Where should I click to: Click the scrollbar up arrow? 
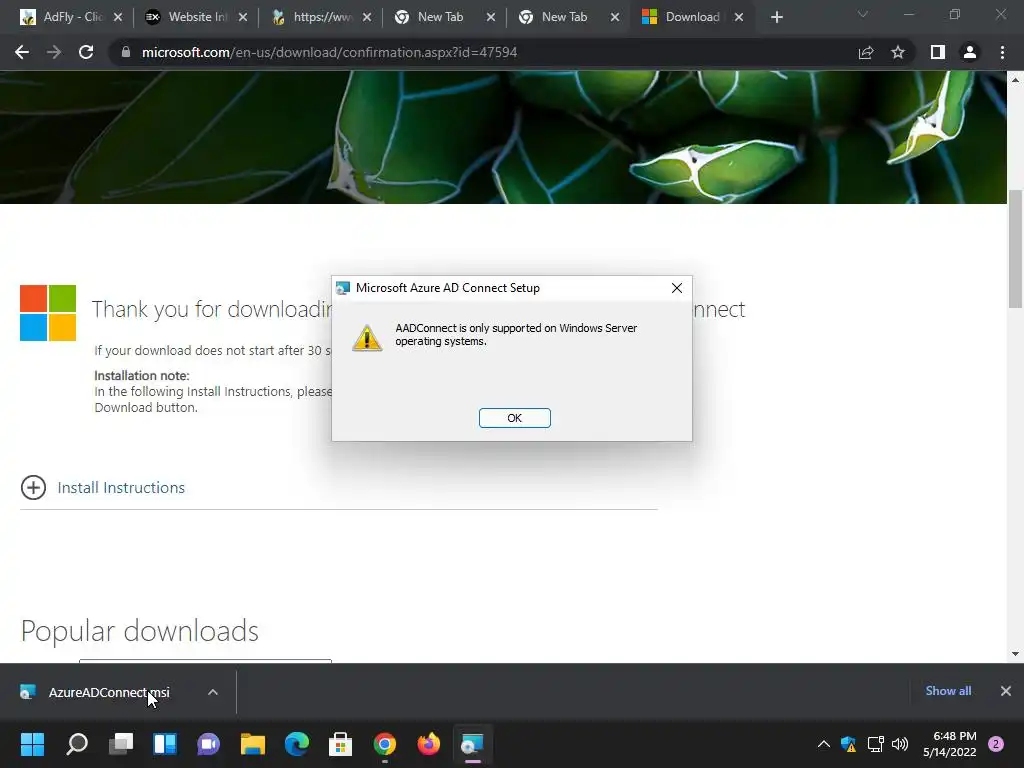pos(1016,80)
